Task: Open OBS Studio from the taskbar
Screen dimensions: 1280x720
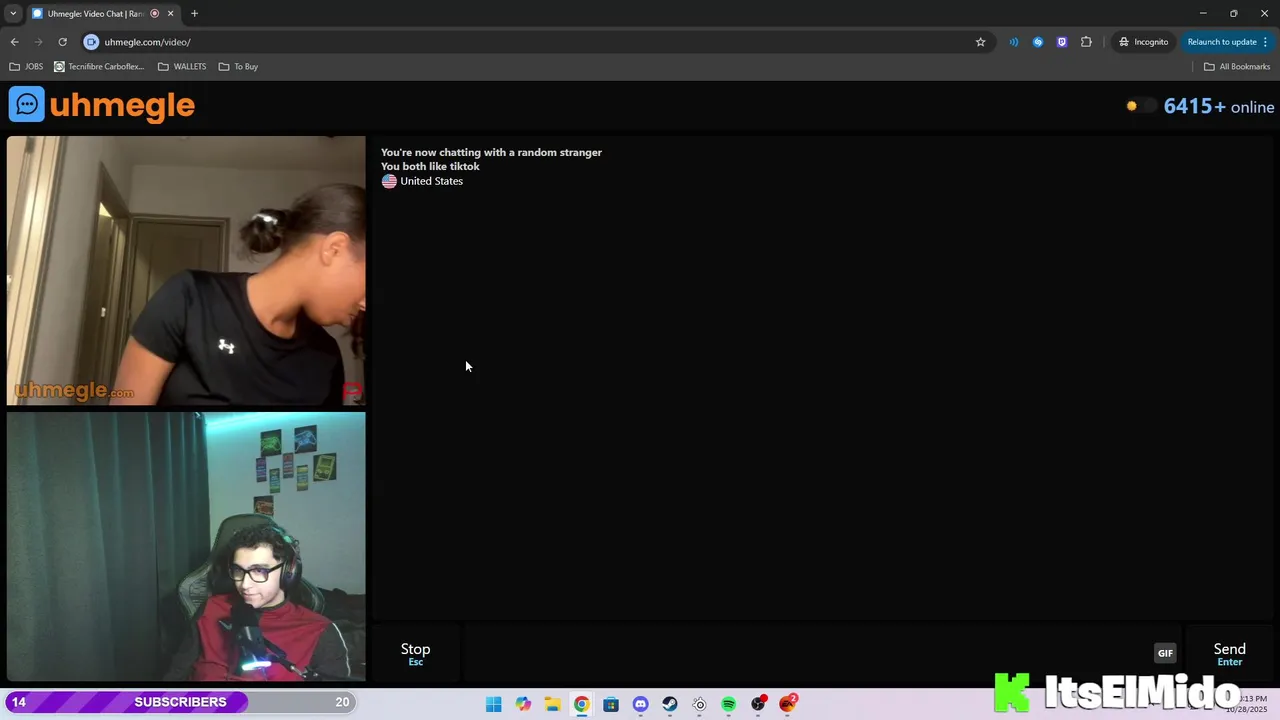Action: pyautogui.click(x=759, y=704)
